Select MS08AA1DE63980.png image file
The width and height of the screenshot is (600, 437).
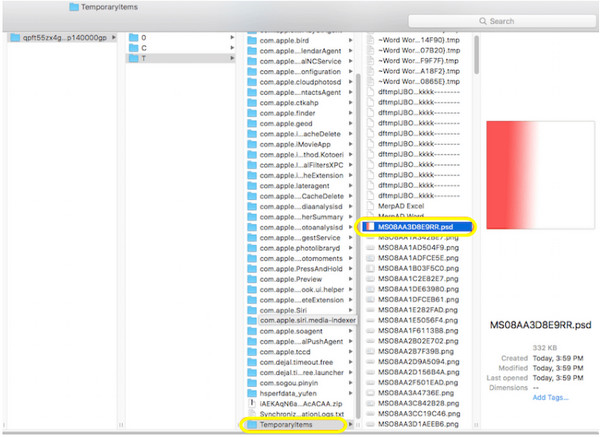tap(415, 286)
